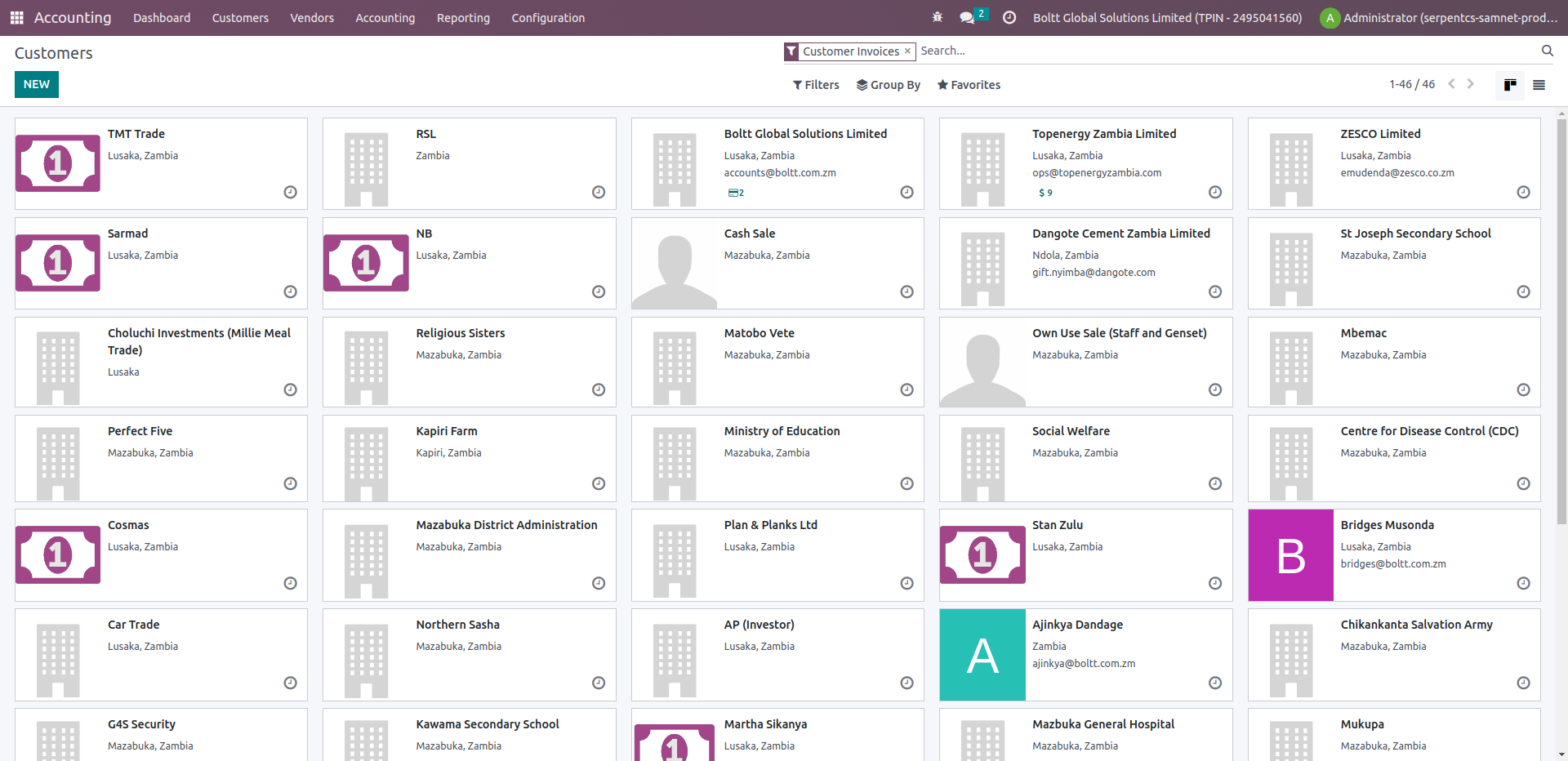Open activity clock on ZESCO Limited card
This screenshot has width=1568, height=761.
click(x=1523, y=192)
